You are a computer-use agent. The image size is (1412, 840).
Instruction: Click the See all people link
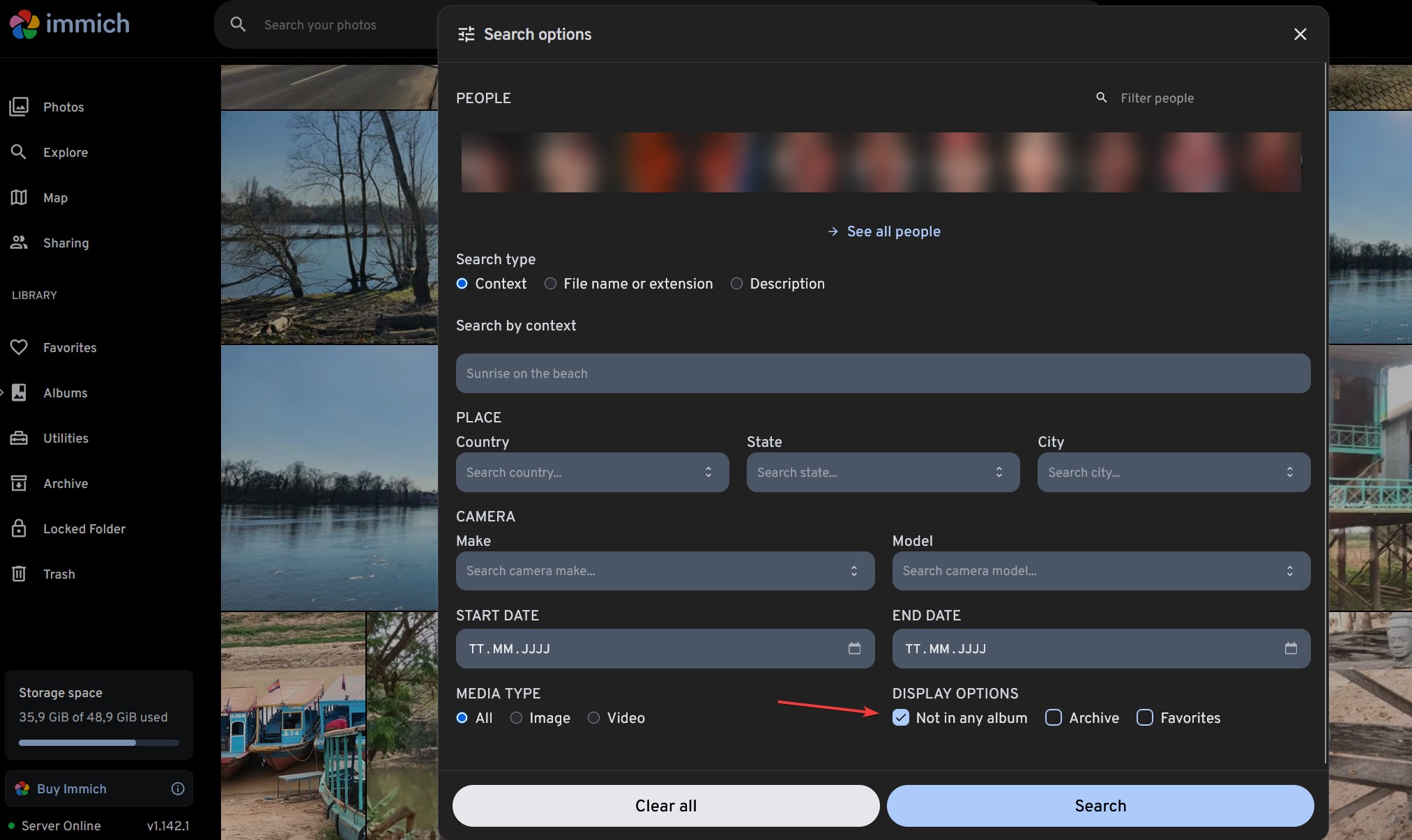[x=893, y=231]
